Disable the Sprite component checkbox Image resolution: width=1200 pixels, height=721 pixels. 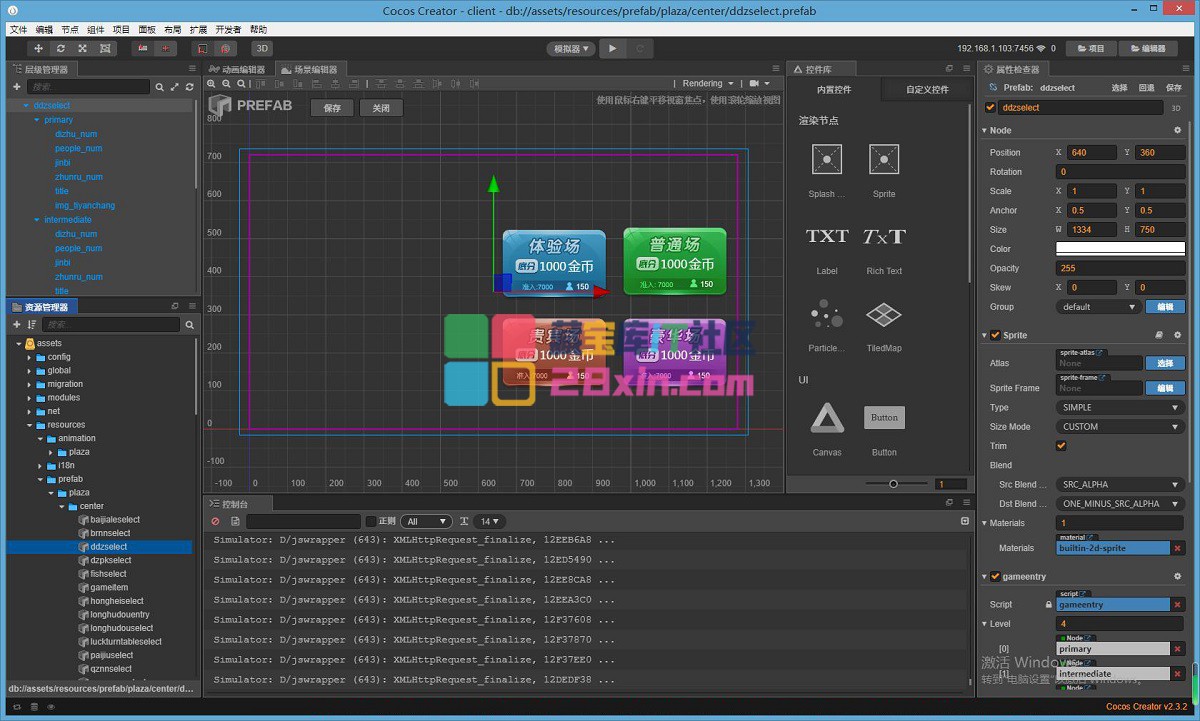(x=995, y=335)
